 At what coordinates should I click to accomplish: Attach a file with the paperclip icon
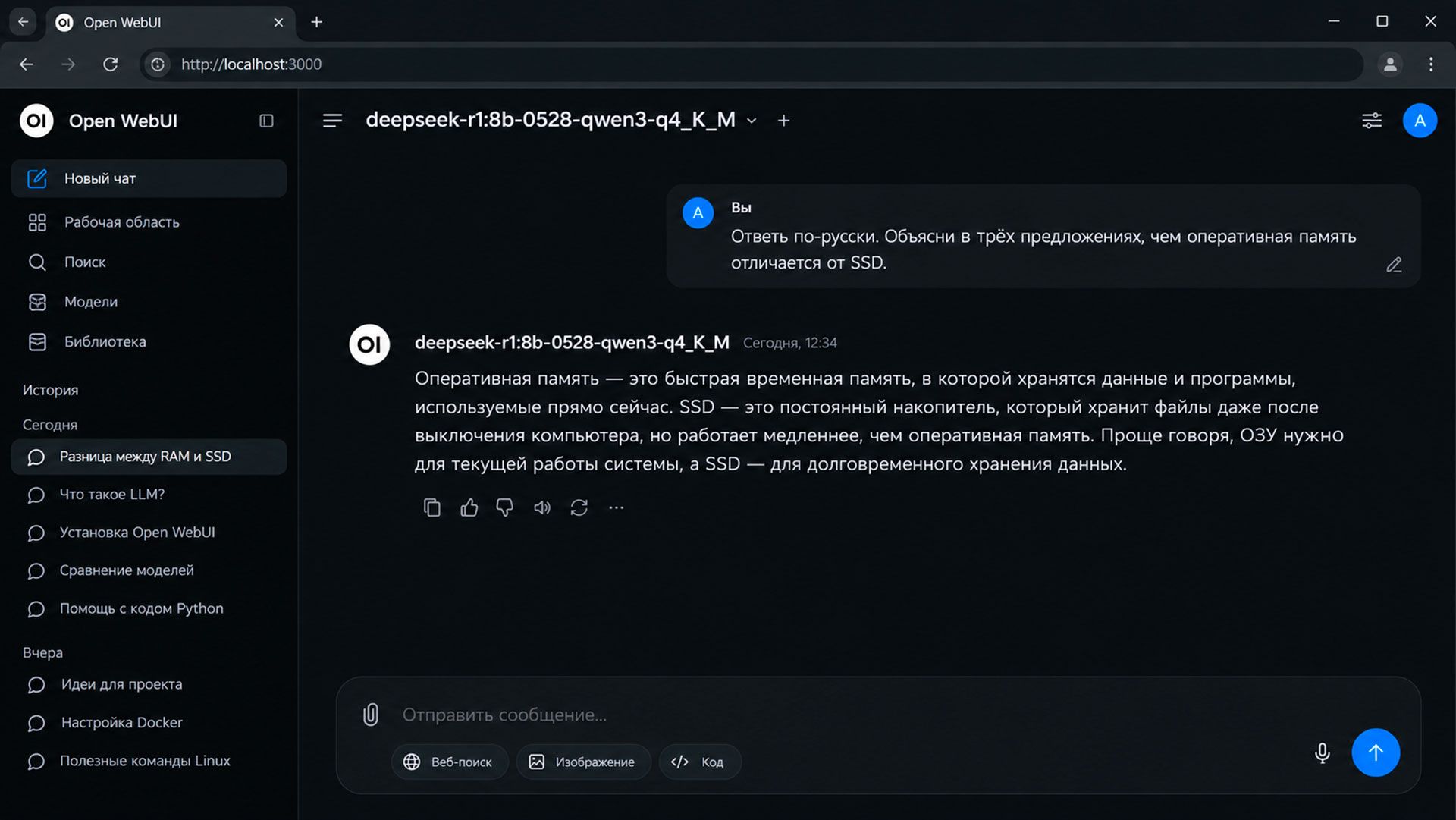(x=370, y=715)
